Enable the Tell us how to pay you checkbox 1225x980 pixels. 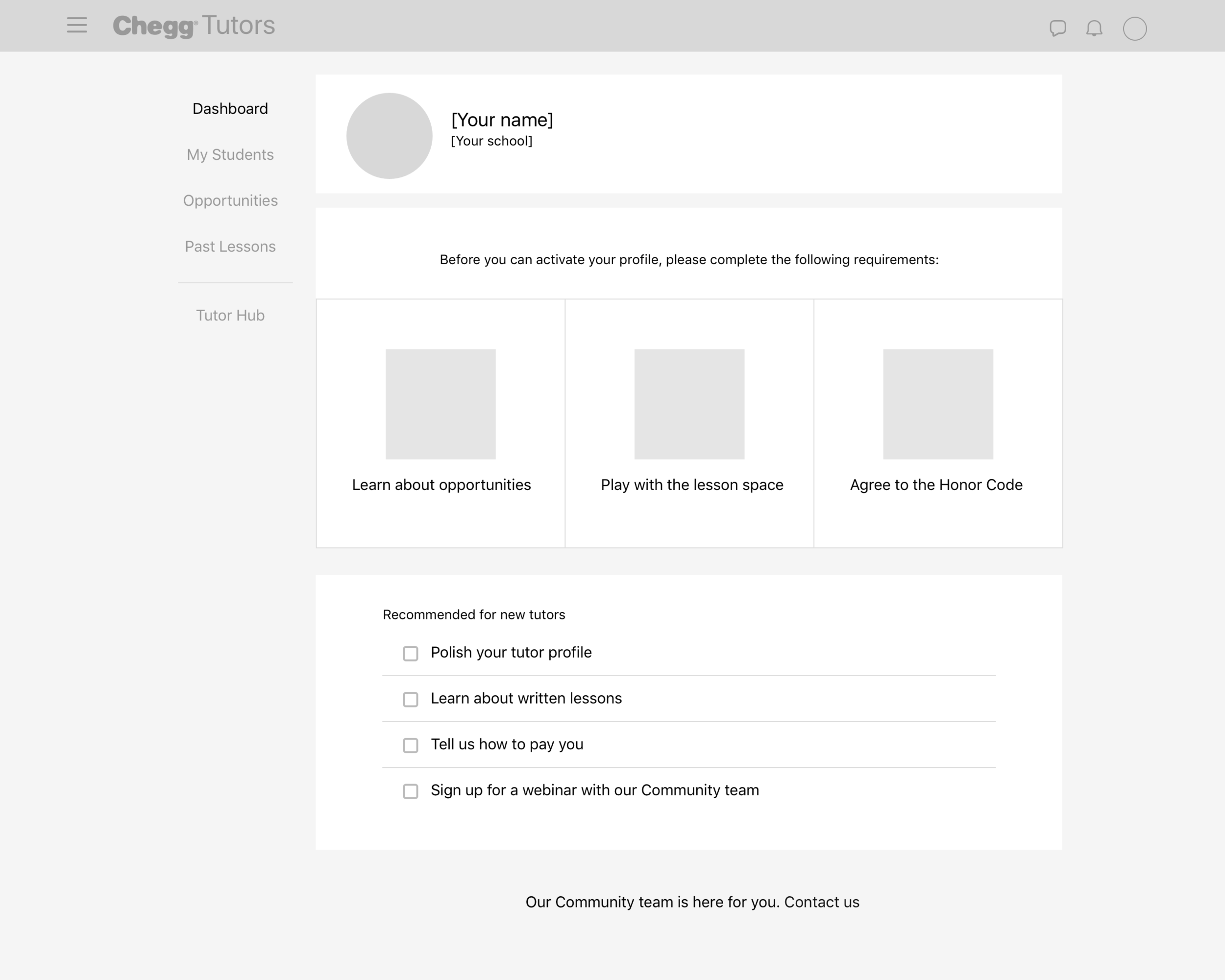410,745
